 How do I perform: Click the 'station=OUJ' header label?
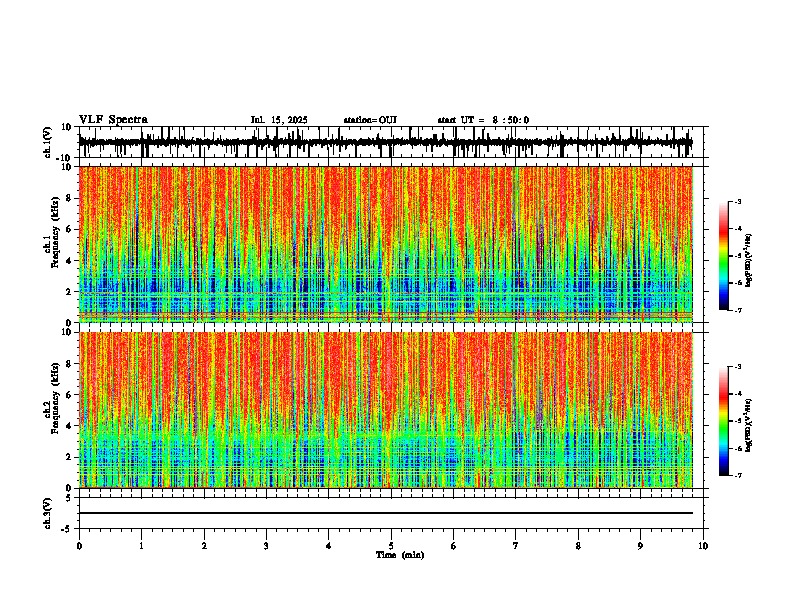[x=370, y=120]
